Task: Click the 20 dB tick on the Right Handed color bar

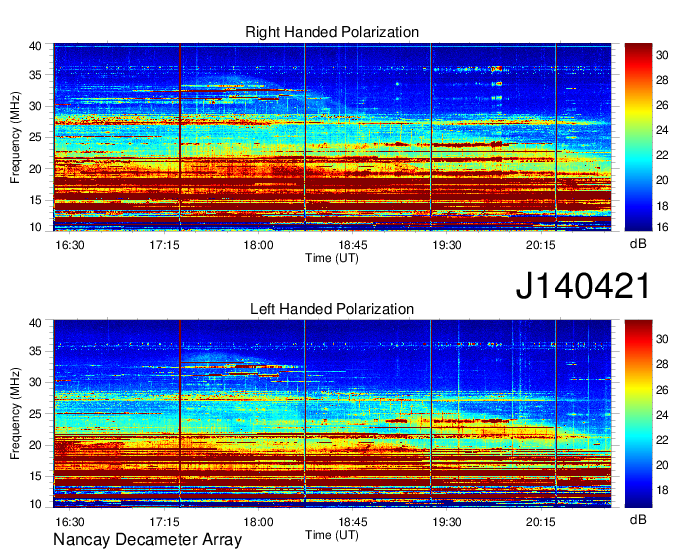Action: 662,180
